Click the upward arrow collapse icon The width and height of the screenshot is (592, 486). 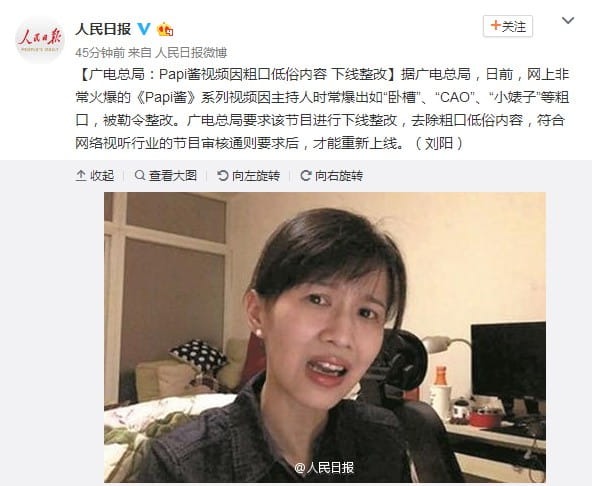81,176
